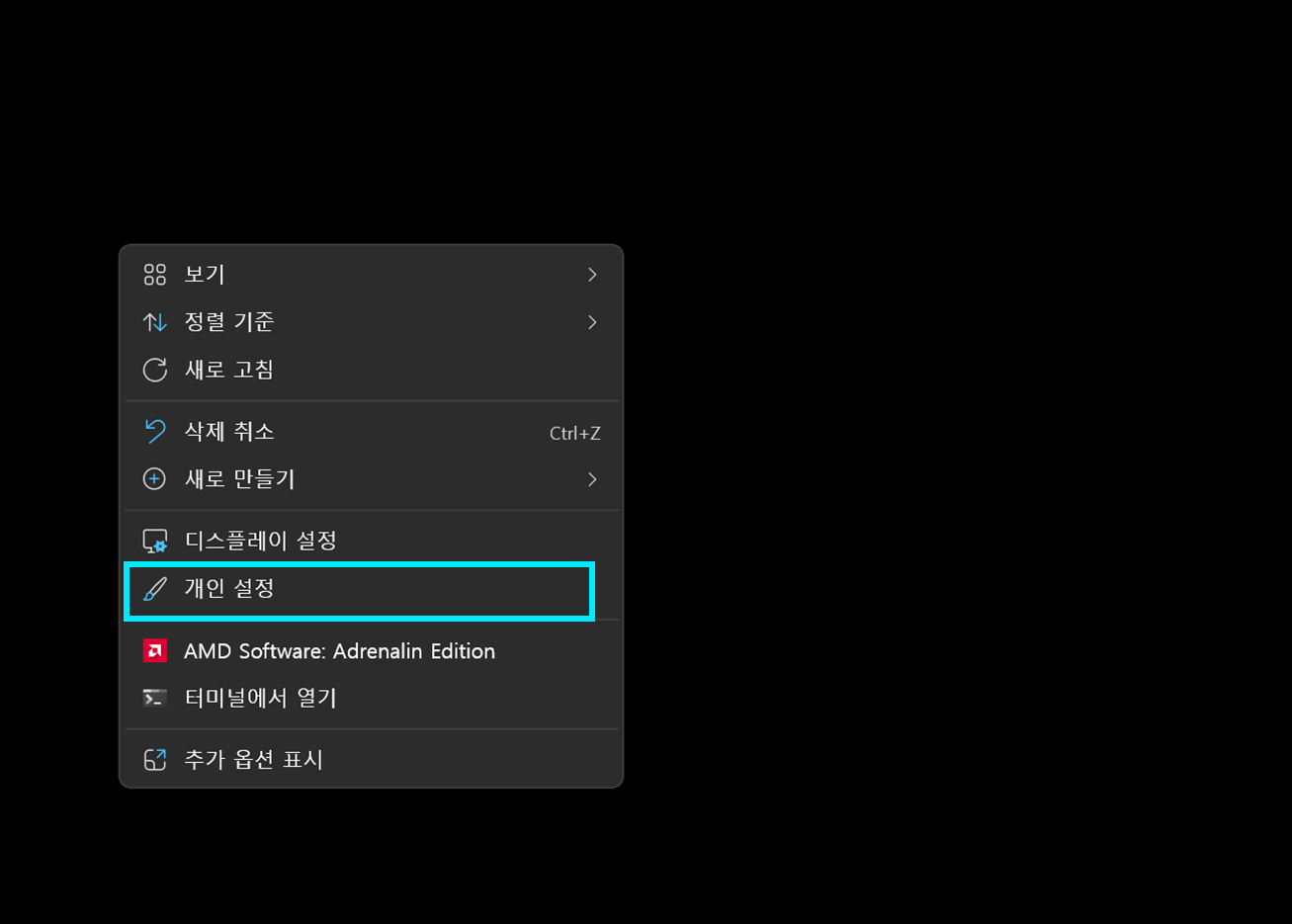
Task: Select the 새로 고침 menu entry
Action: point(372,370)
